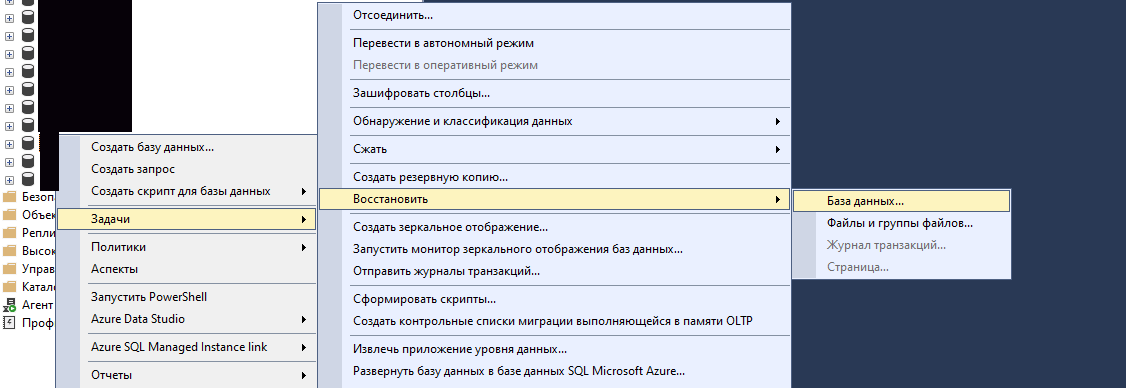
Task: Open the Отчеты submenu
Action: point(186,375)
